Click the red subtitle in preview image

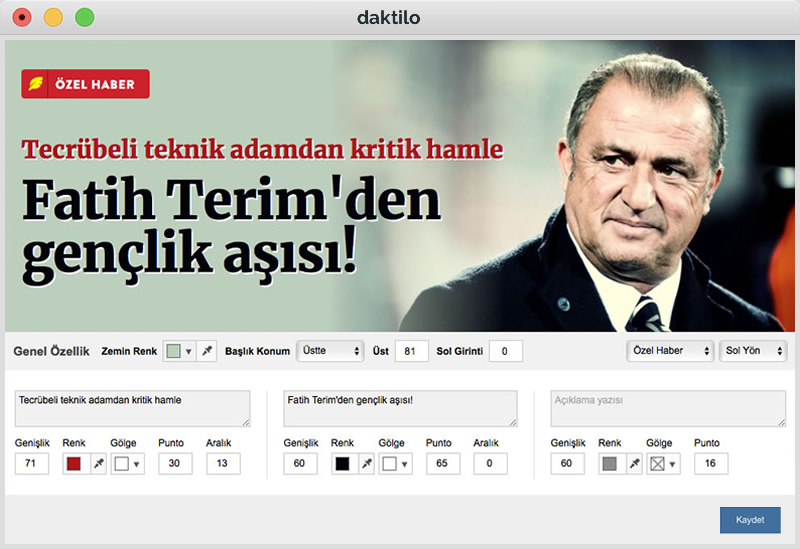262,149
